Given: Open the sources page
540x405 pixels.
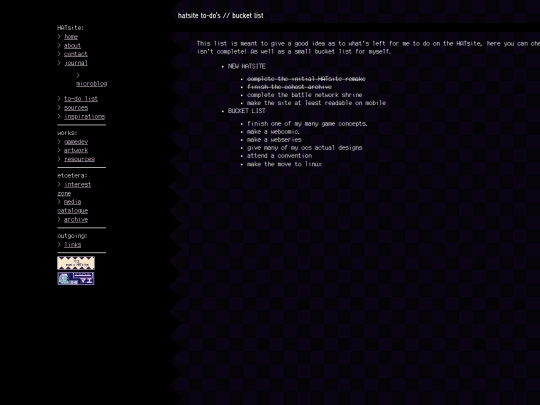Looking at the screenshot, I should click(76, 108).
